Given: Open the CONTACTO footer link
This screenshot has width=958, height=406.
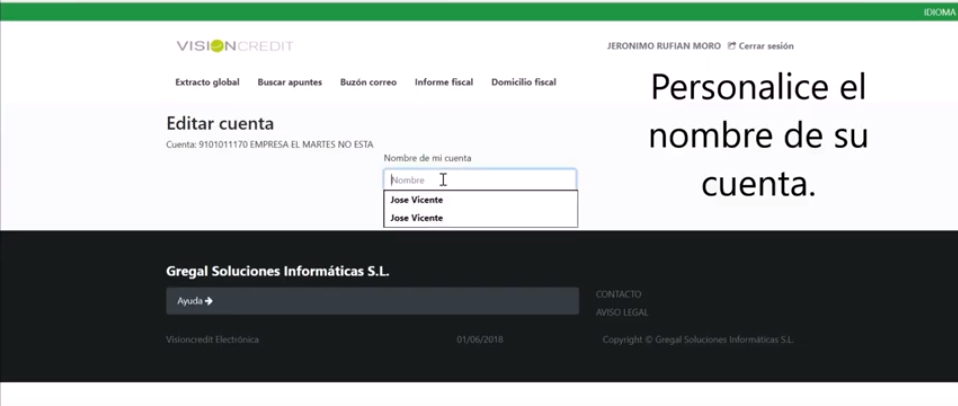Looking at the screenshot, I should [x=618, y=294].
